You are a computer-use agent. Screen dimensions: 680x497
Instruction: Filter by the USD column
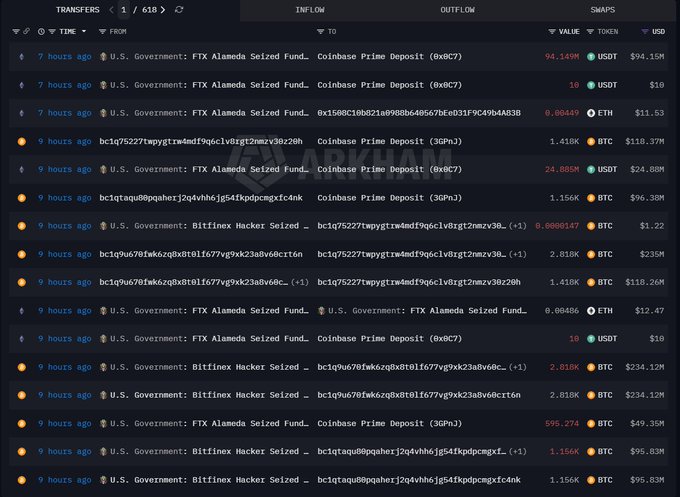point(645,32)
